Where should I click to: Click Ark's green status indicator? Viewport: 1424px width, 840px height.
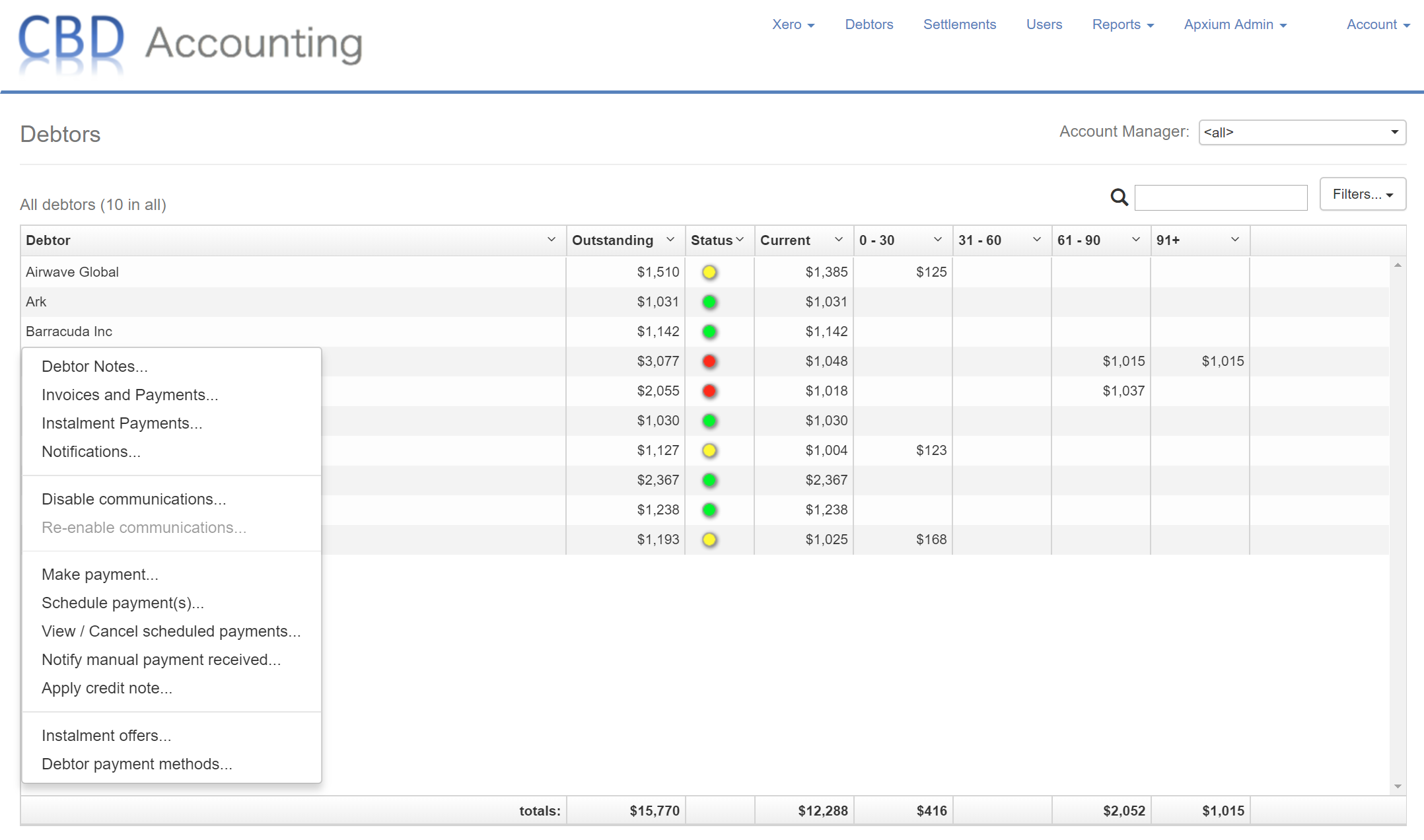click(x=709, y=302)
